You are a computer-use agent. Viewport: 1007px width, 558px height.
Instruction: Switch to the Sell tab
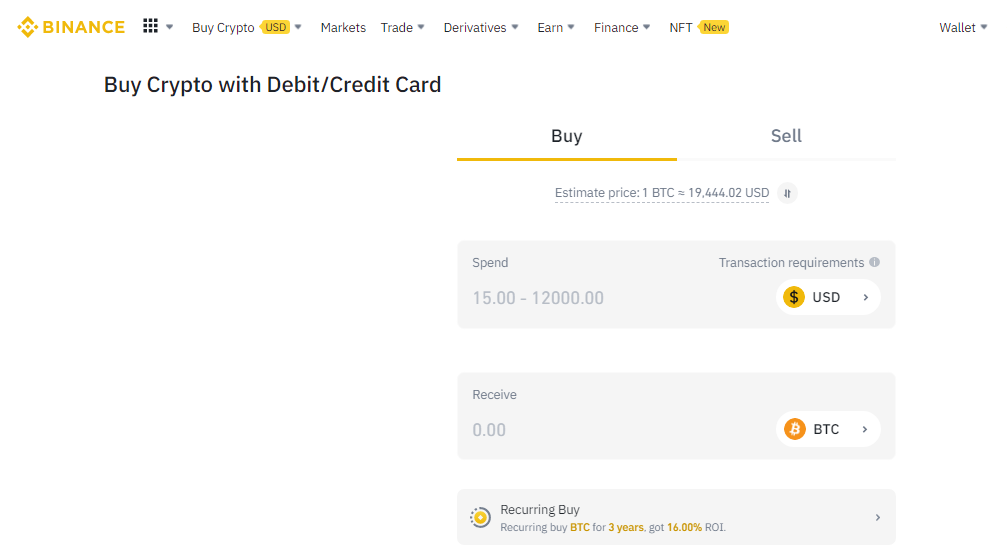tap(786, 136)
